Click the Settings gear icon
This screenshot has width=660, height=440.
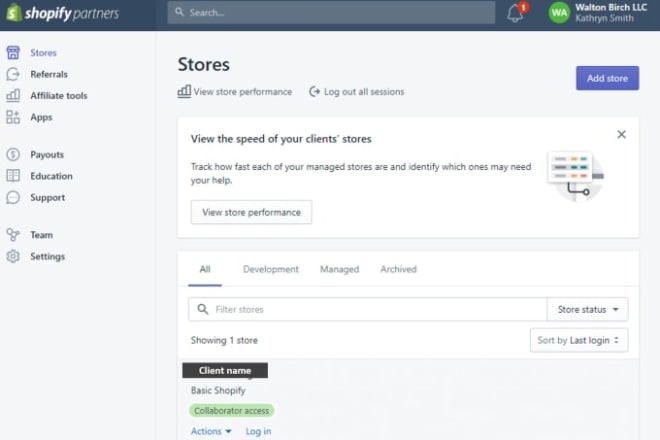coord(13,256)
